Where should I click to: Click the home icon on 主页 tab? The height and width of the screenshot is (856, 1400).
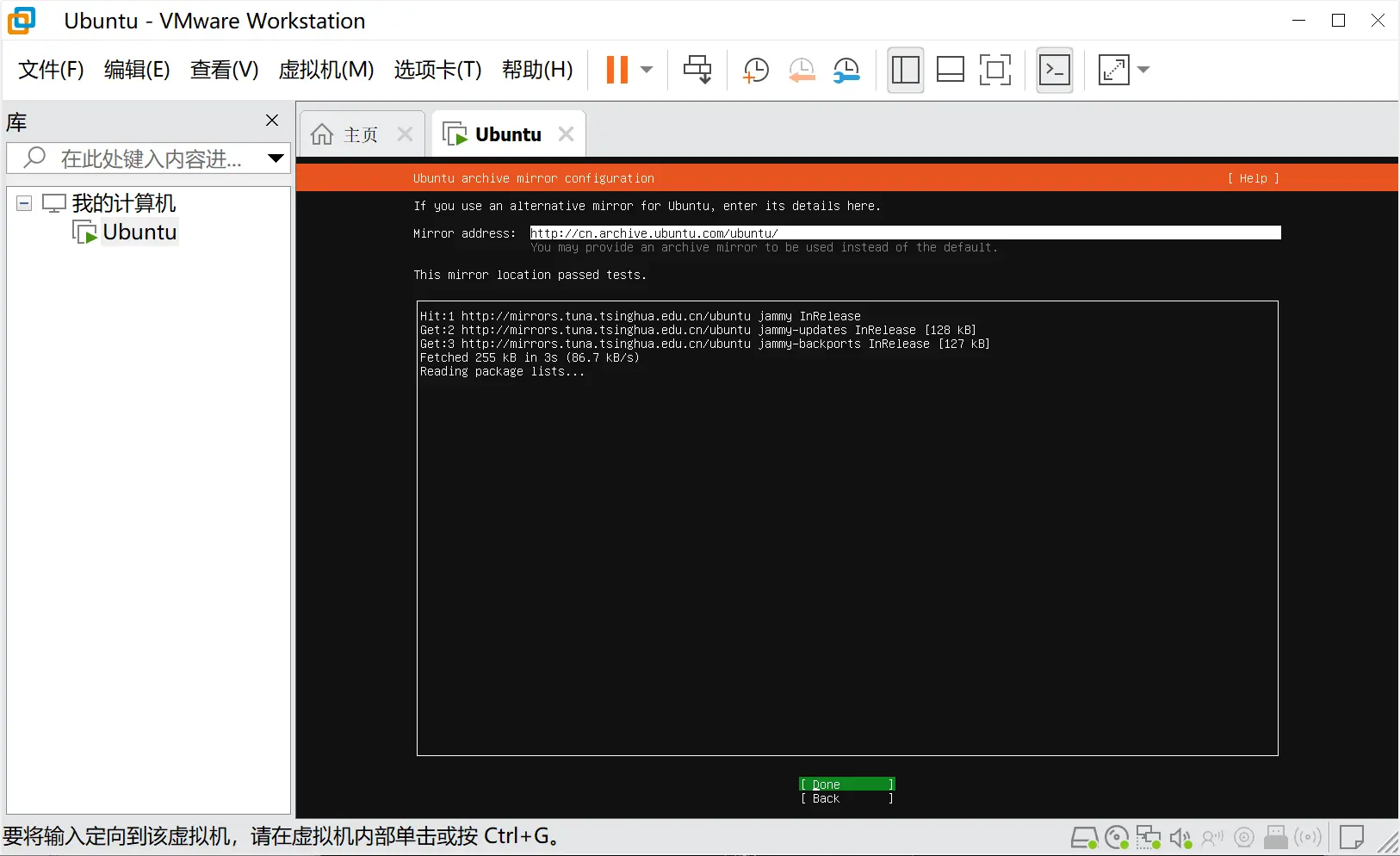tap(322, 134)
